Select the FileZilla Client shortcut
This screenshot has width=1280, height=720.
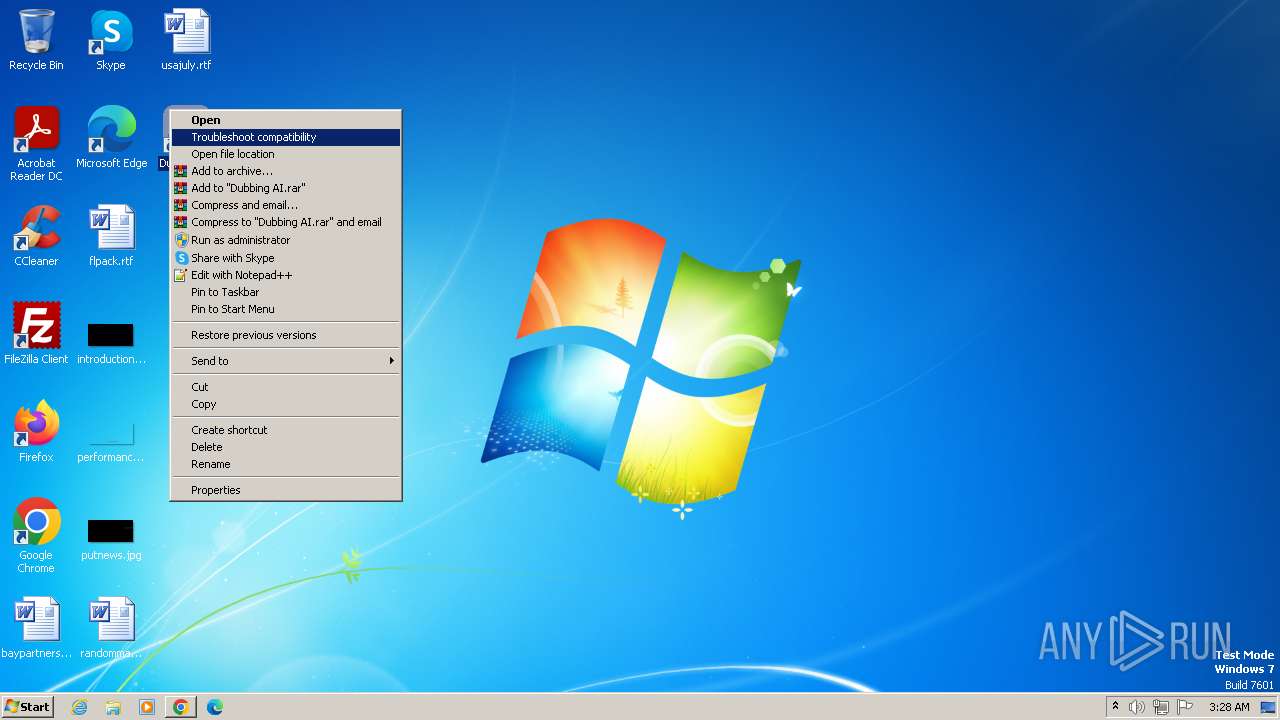(36, 334)
